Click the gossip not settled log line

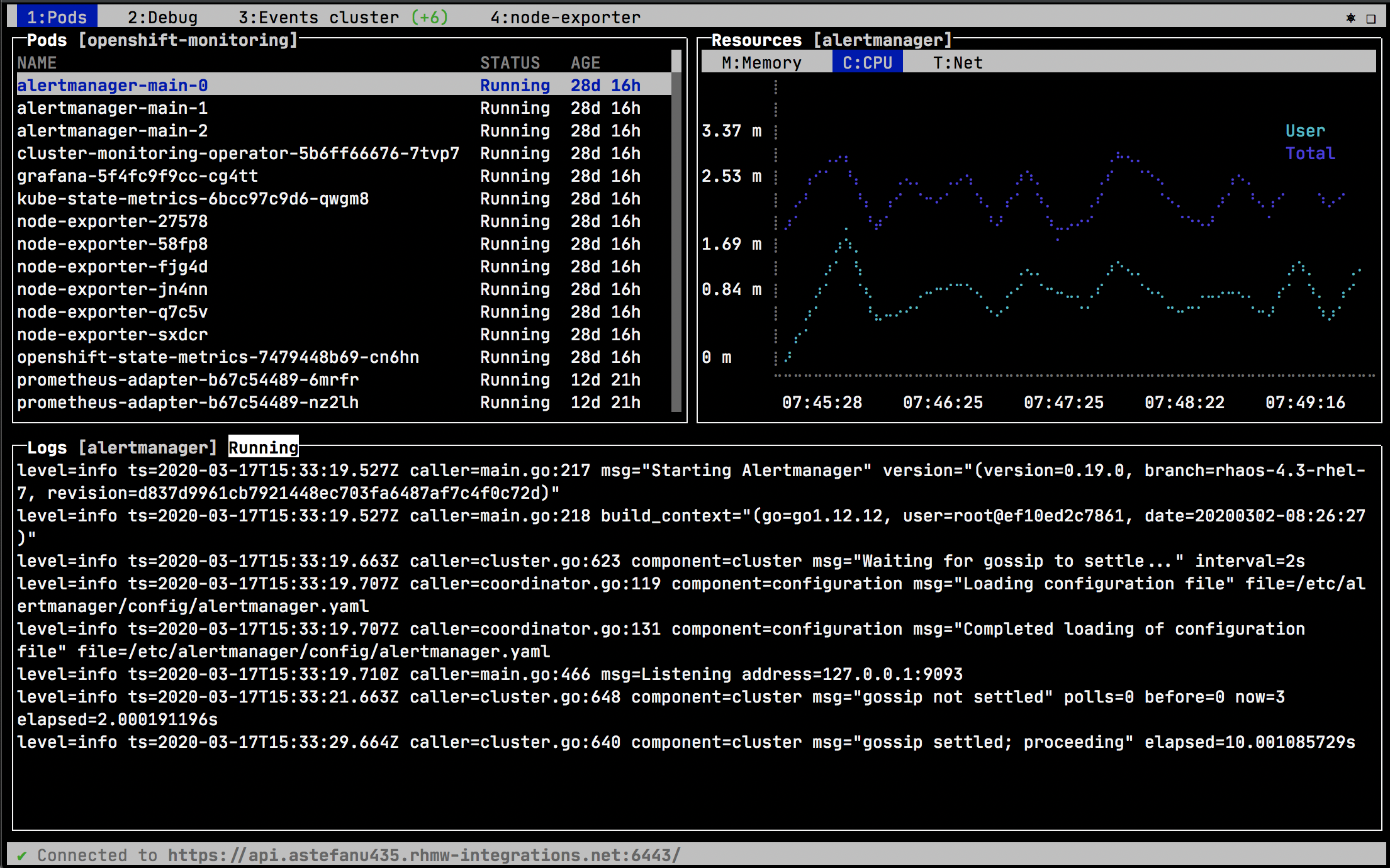651,708
